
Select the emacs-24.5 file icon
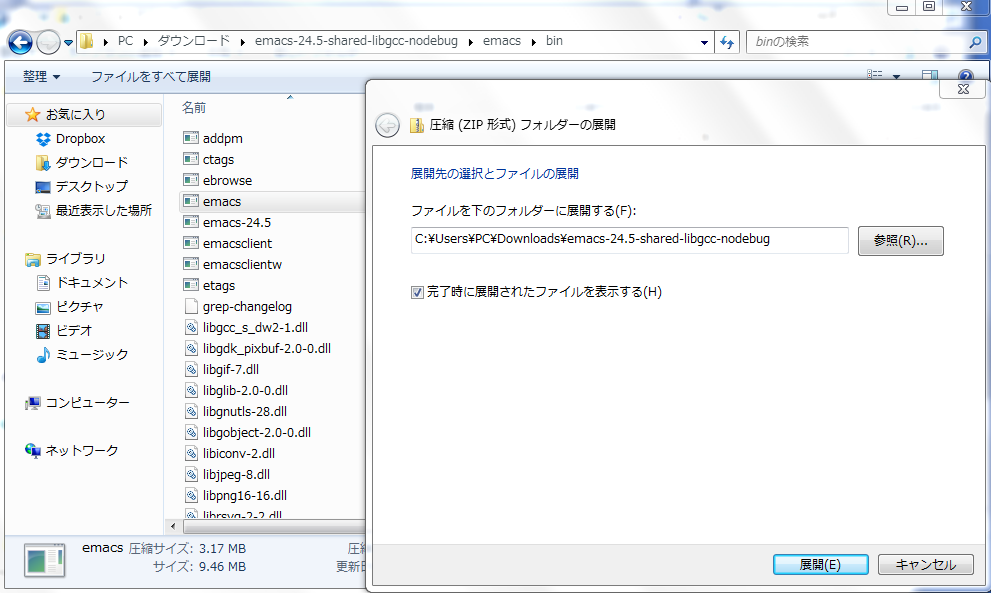click(x=191, y=222)
